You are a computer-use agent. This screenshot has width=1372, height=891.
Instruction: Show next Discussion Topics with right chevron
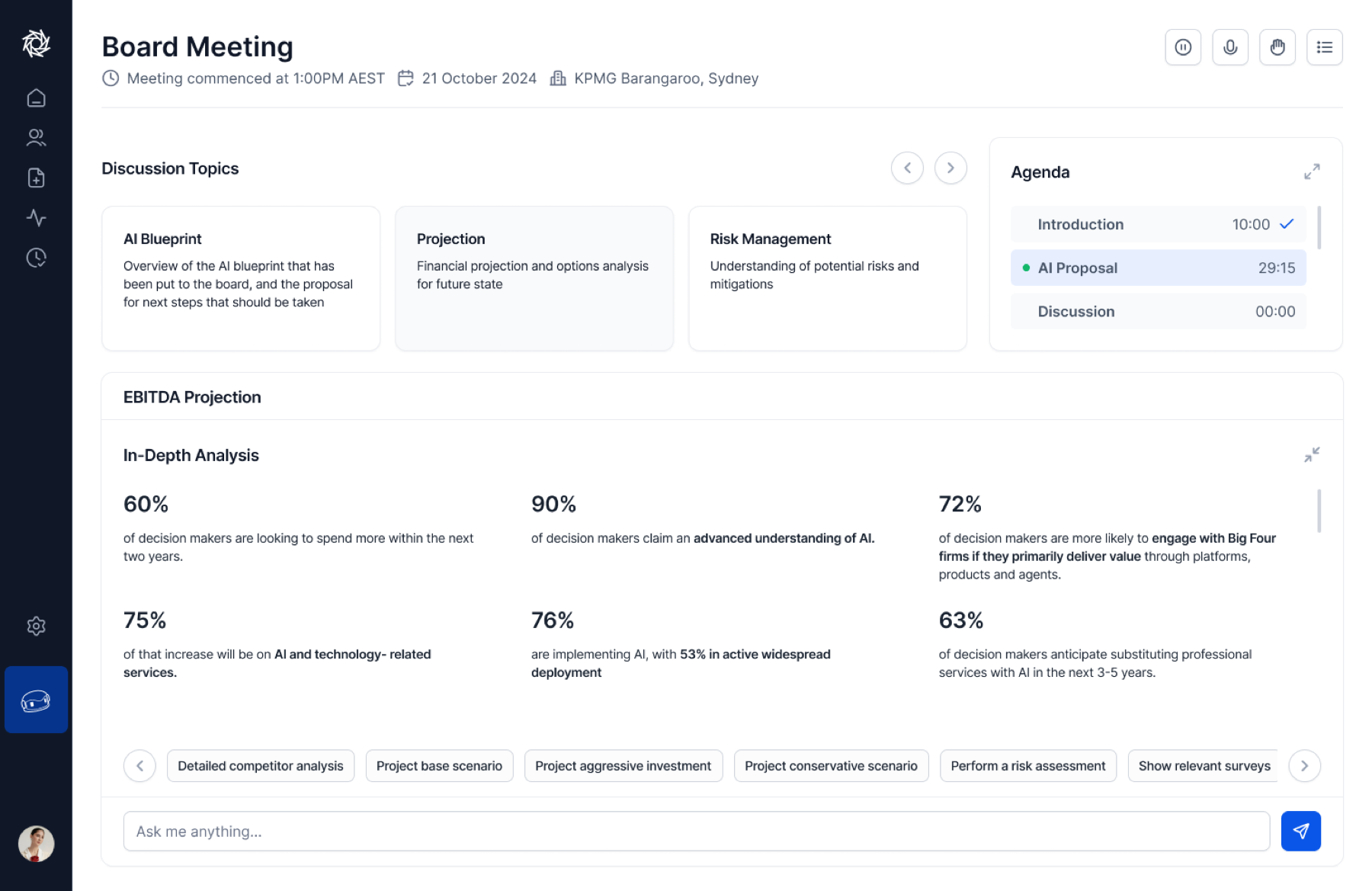950,168
